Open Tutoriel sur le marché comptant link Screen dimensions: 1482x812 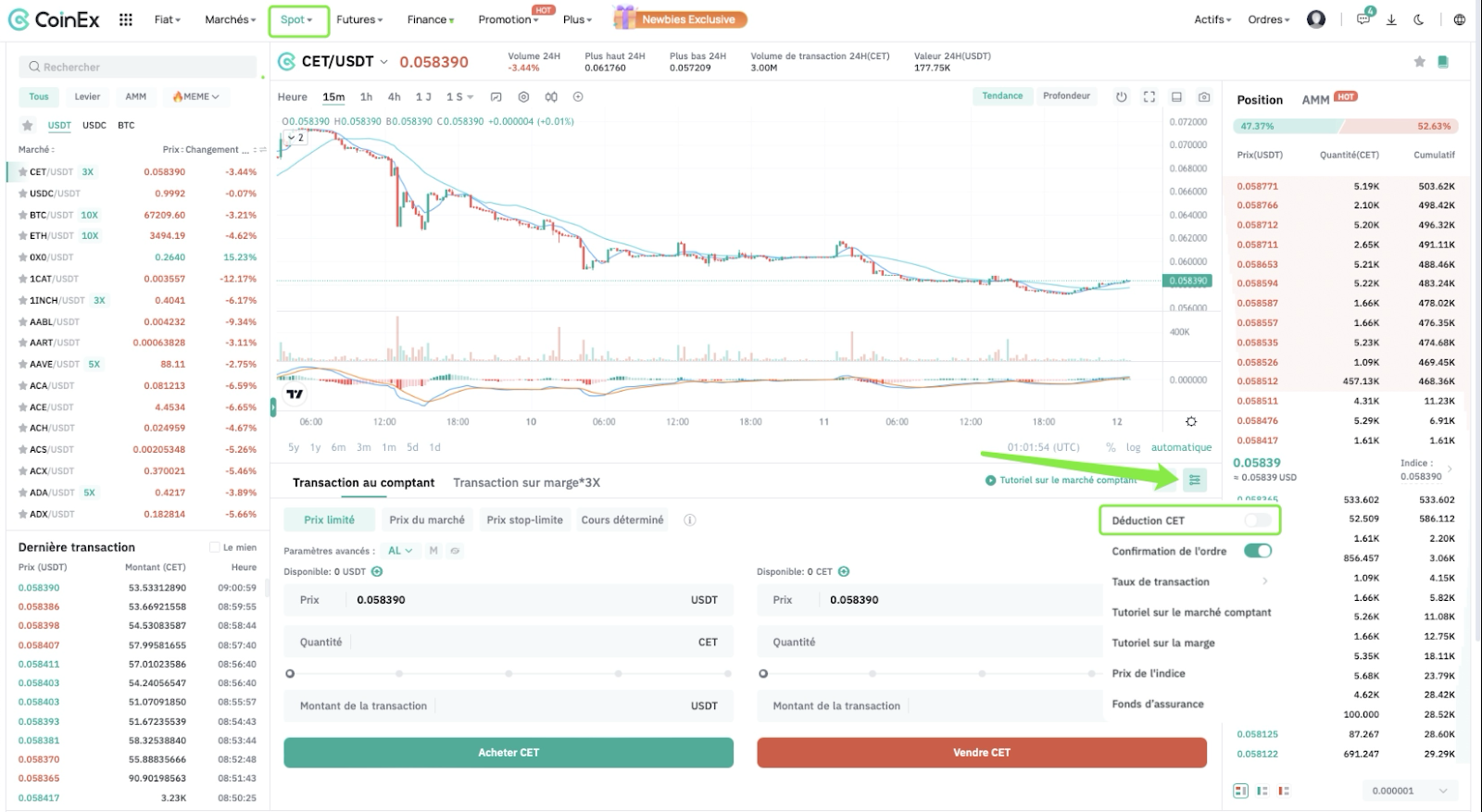pyautogui.click(x=1061, y=481)
